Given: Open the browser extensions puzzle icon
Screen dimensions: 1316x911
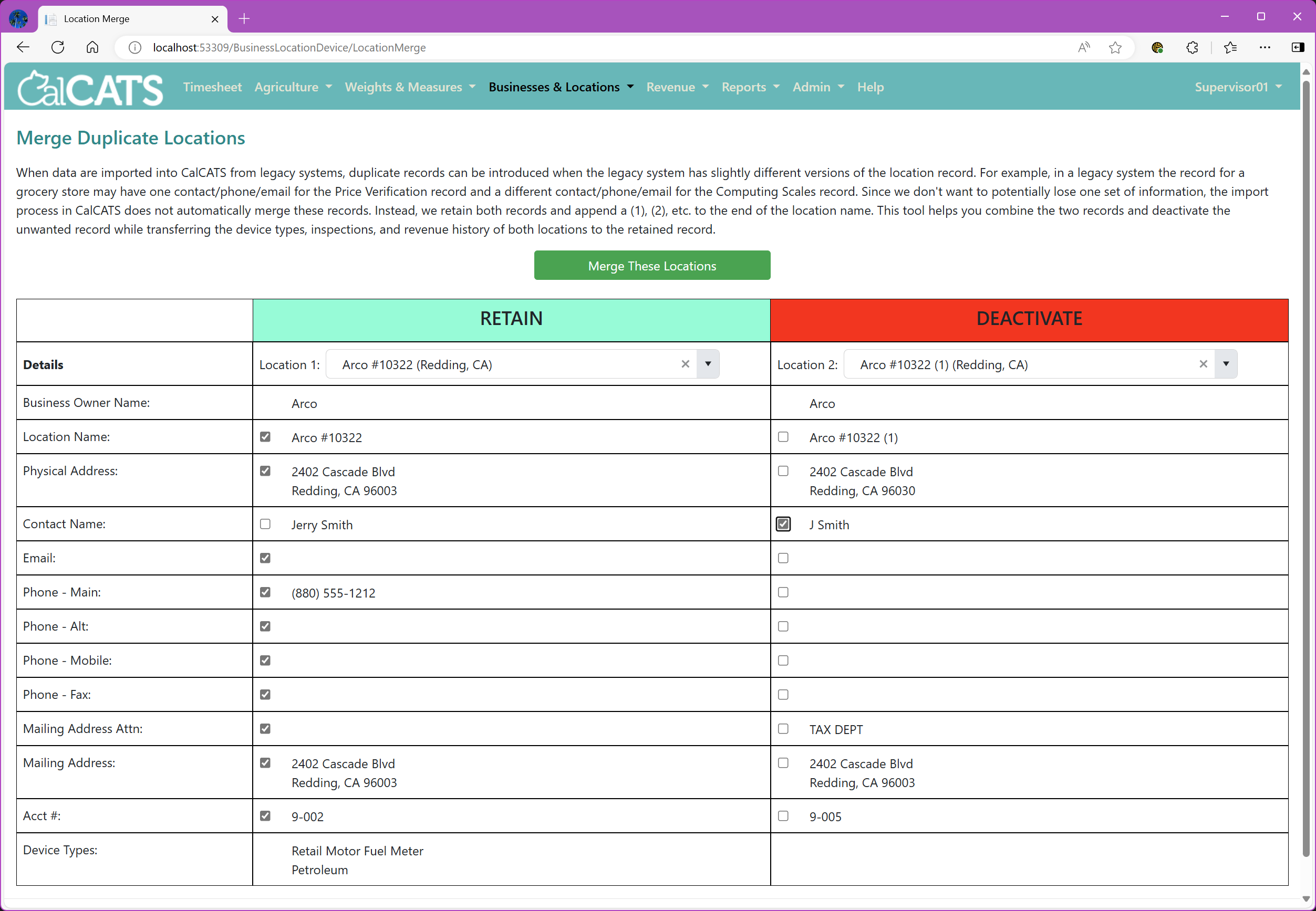Looking at the screenshot, I should pos(1192,47).
